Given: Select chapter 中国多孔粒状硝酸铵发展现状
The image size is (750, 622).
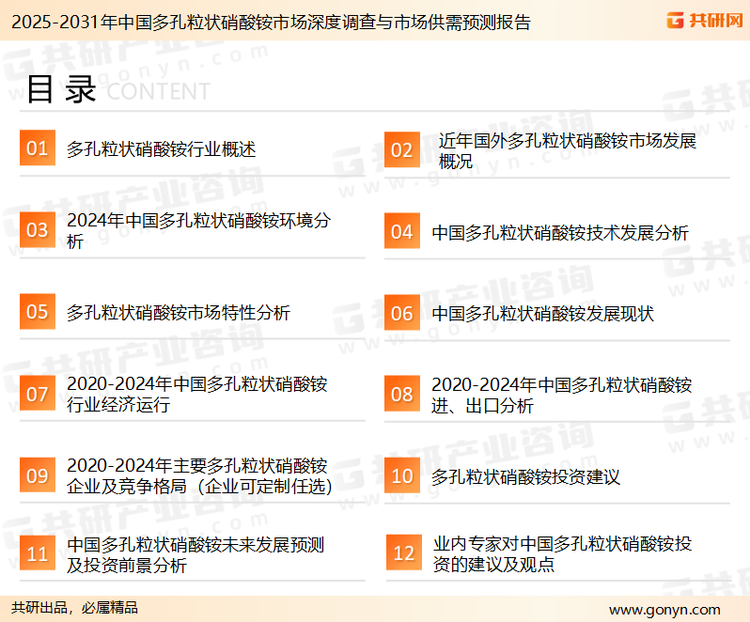Looking at the screenshot, I should pos(542,314).
